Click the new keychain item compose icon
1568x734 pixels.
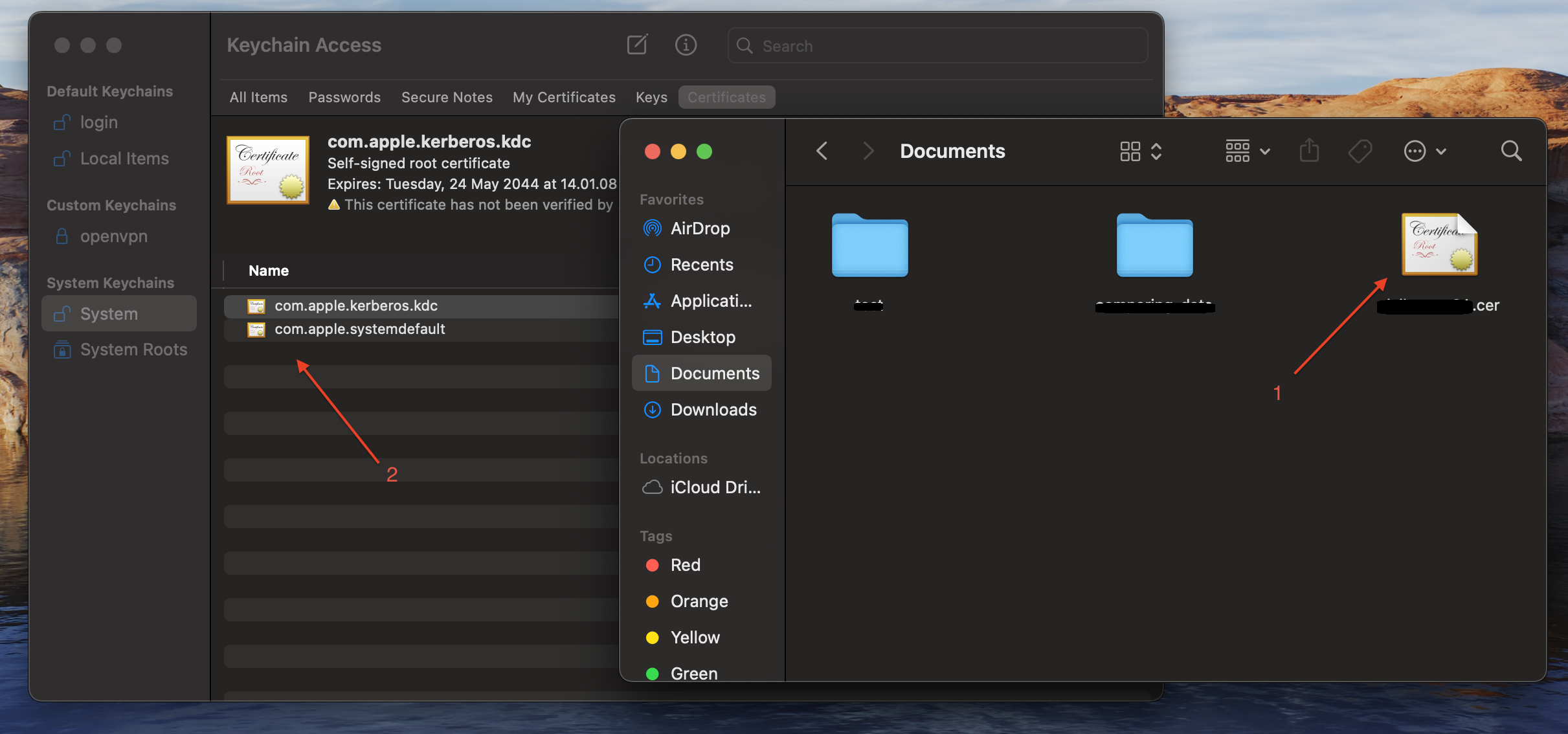(637, 45)
